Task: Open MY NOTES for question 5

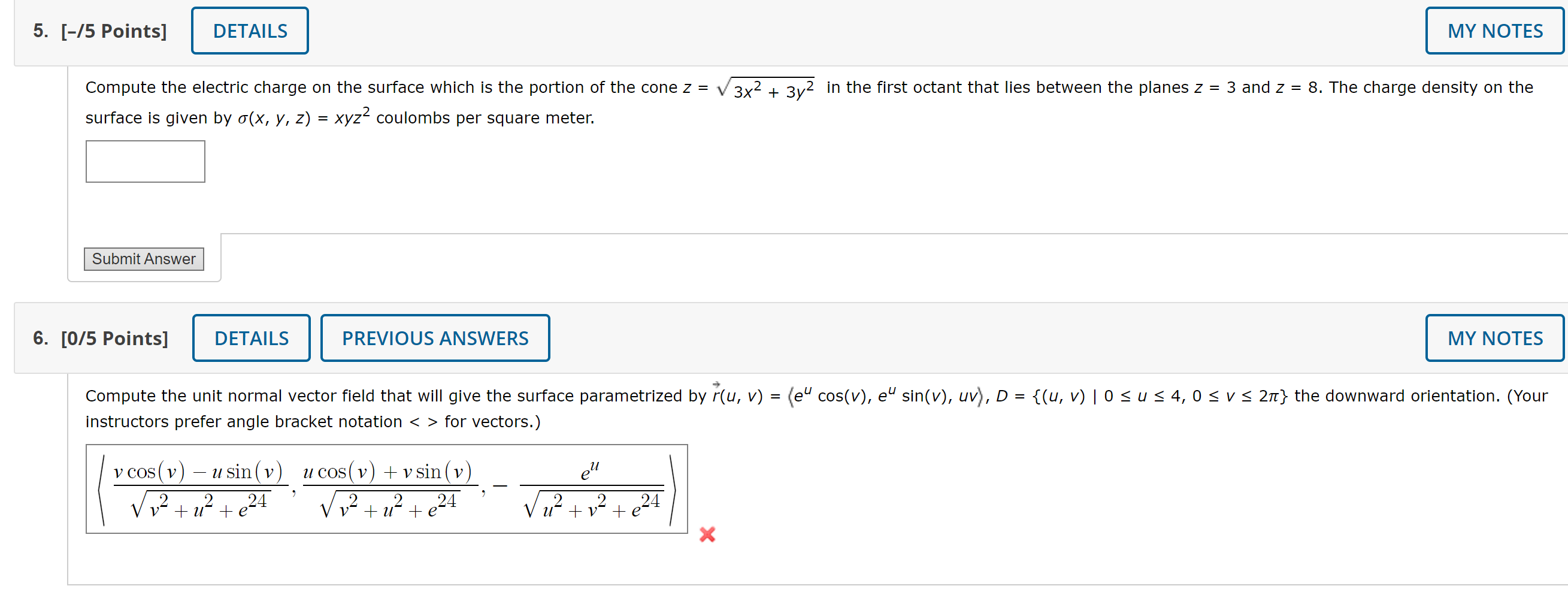Action: coord(1494,30)
